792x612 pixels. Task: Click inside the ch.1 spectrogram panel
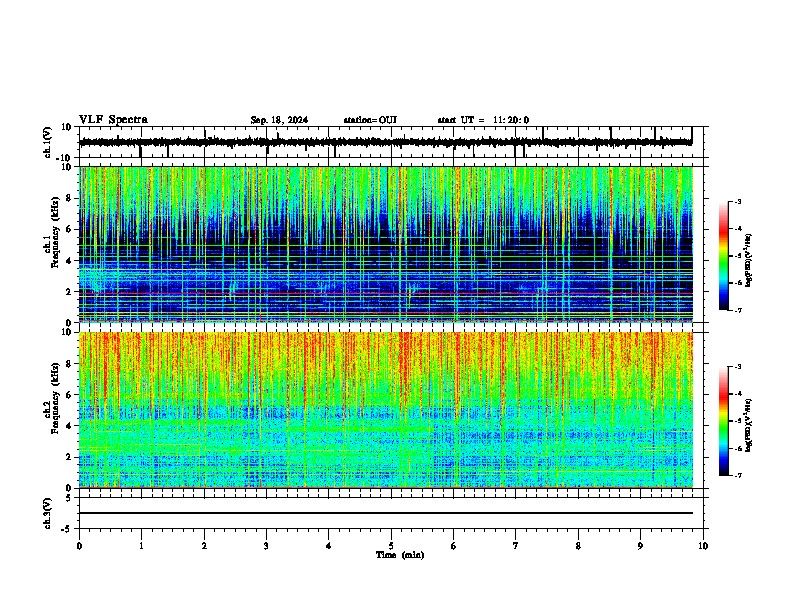pos(386,244)
